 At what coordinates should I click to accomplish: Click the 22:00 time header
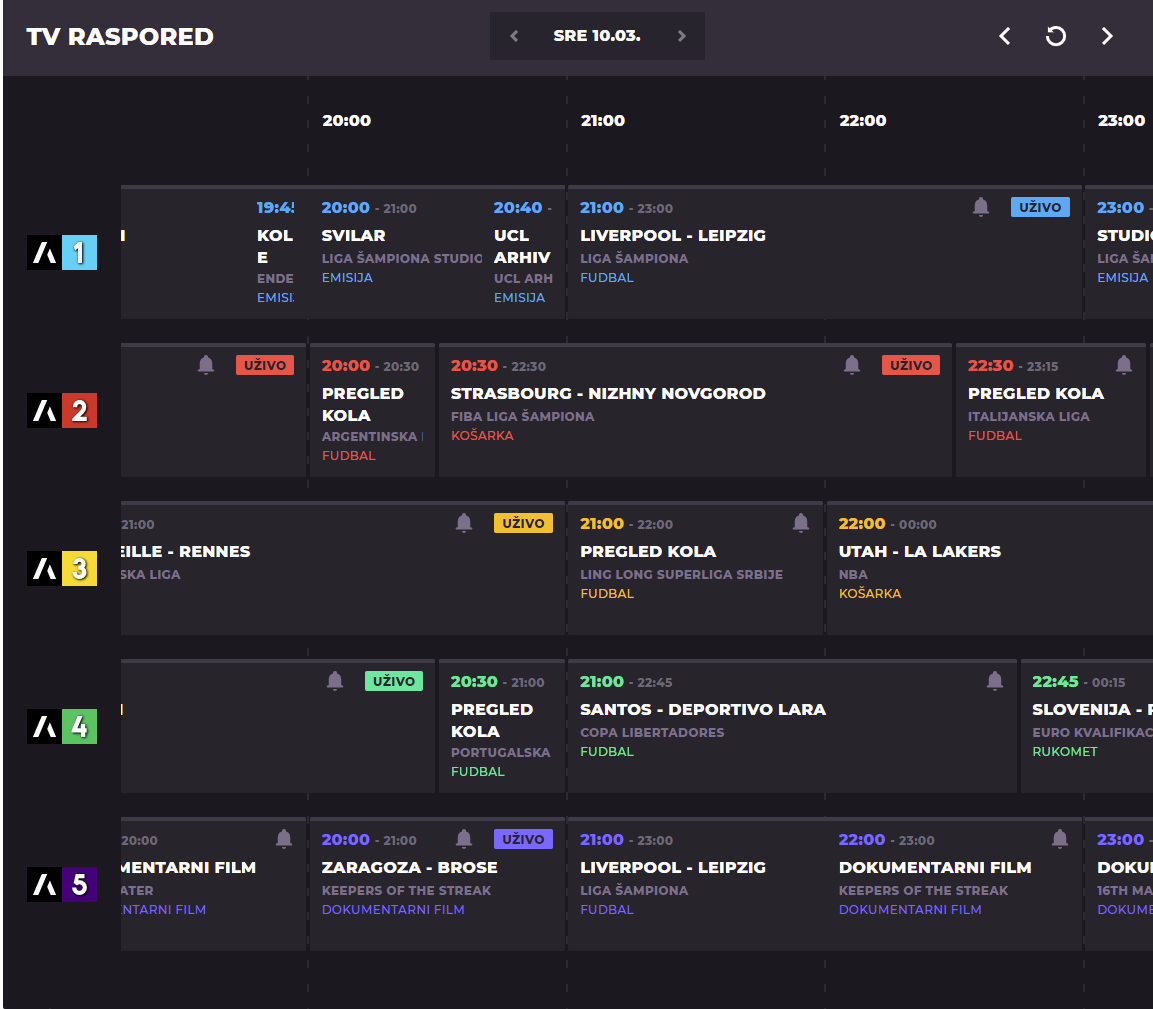tap(863, 121)
